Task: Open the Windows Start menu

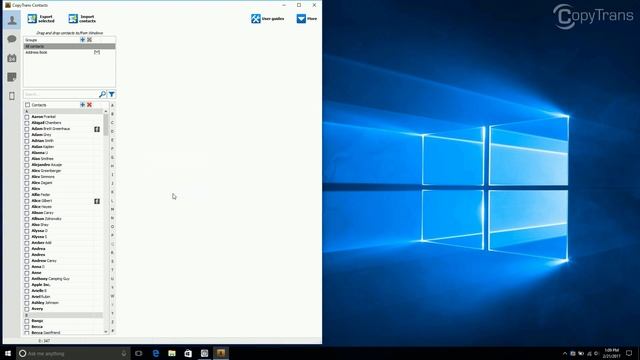Action: pyautogui.click(x=8, y=353)
